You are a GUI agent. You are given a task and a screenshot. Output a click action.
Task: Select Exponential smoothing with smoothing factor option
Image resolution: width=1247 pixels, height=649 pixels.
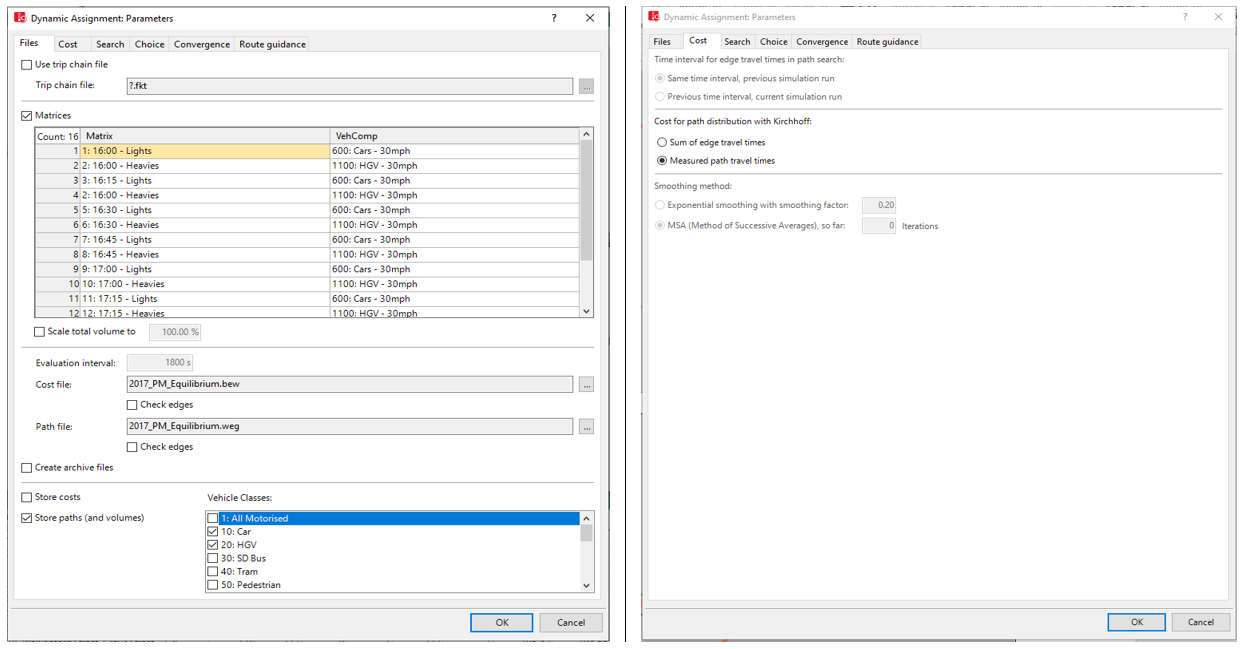pos(659,205)
